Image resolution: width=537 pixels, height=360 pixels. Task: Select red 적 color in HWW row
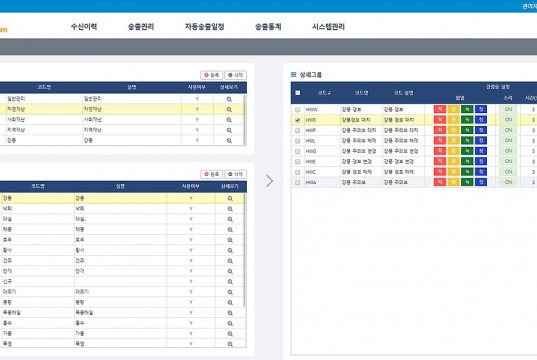(440, 109)
